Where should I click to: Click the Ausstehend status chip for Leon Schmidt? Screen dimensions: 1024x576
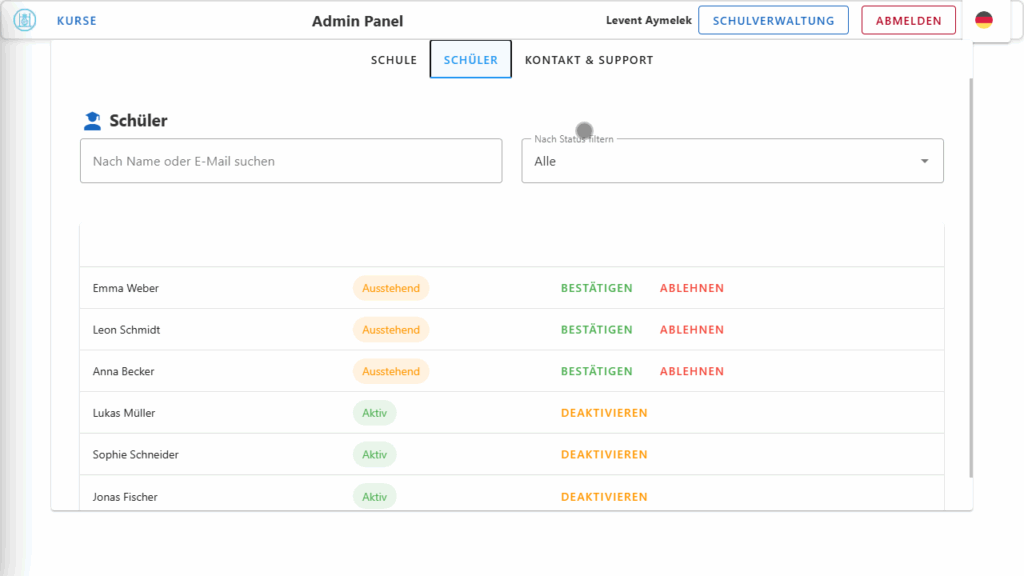point(390,330)
